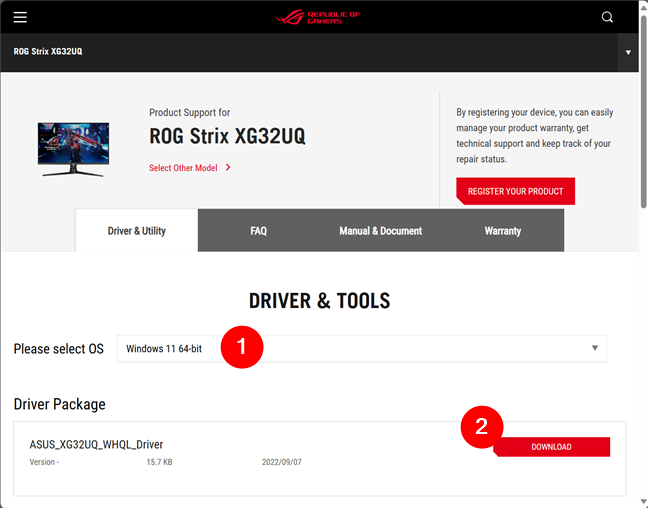The image size is (648, 508).
Task: Click the red number 2 marker
Action: [481, 427]
